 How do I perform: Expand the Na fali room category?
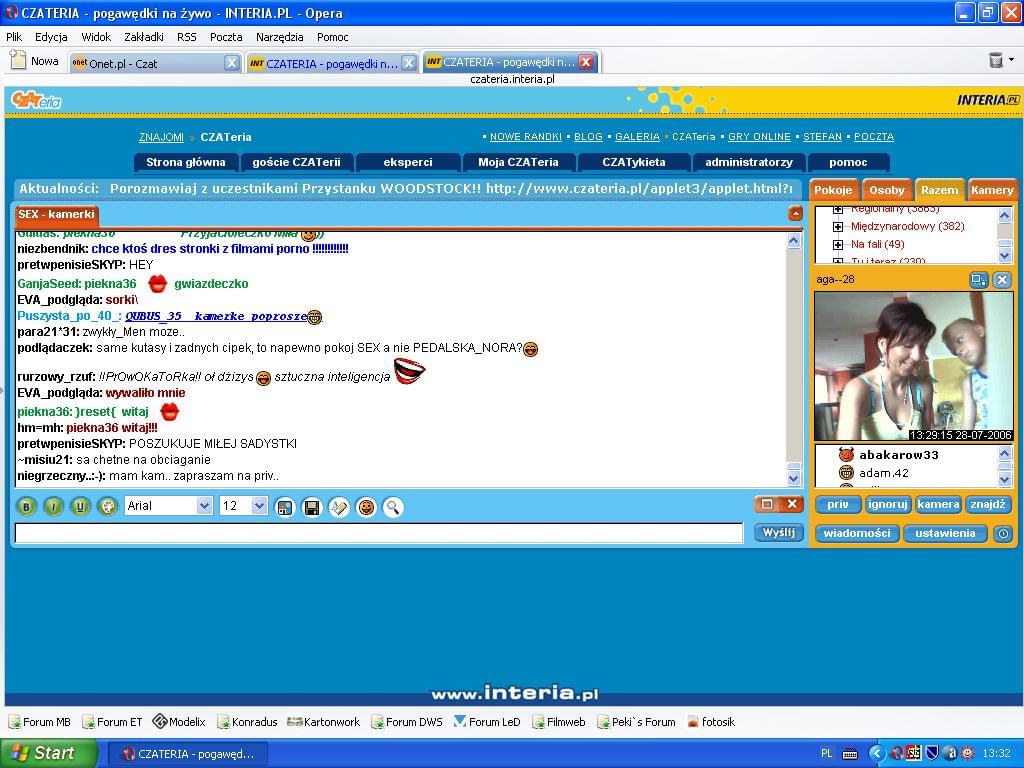(x=838, y=244)
